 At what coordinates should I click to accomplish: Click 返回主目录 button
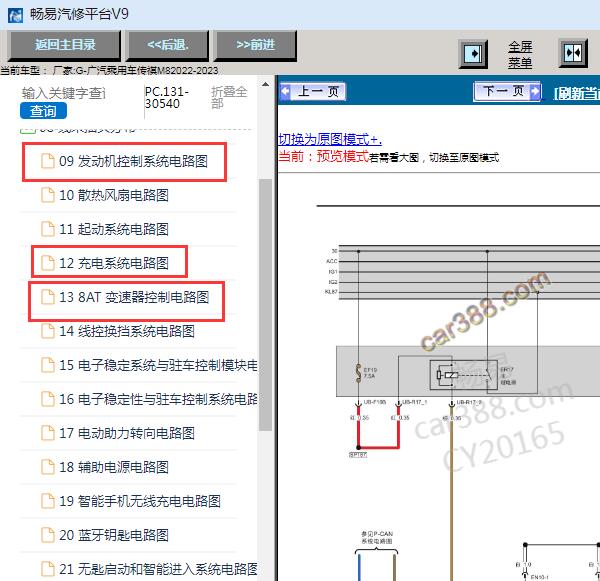click(64, 45)
